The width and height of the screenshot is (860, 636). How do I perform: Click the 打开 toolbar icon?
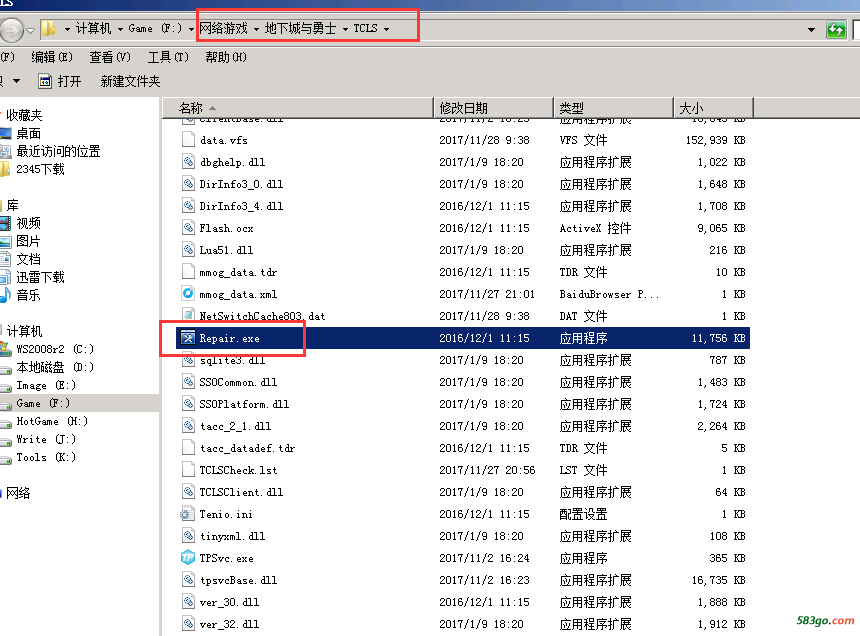(45, 82)
